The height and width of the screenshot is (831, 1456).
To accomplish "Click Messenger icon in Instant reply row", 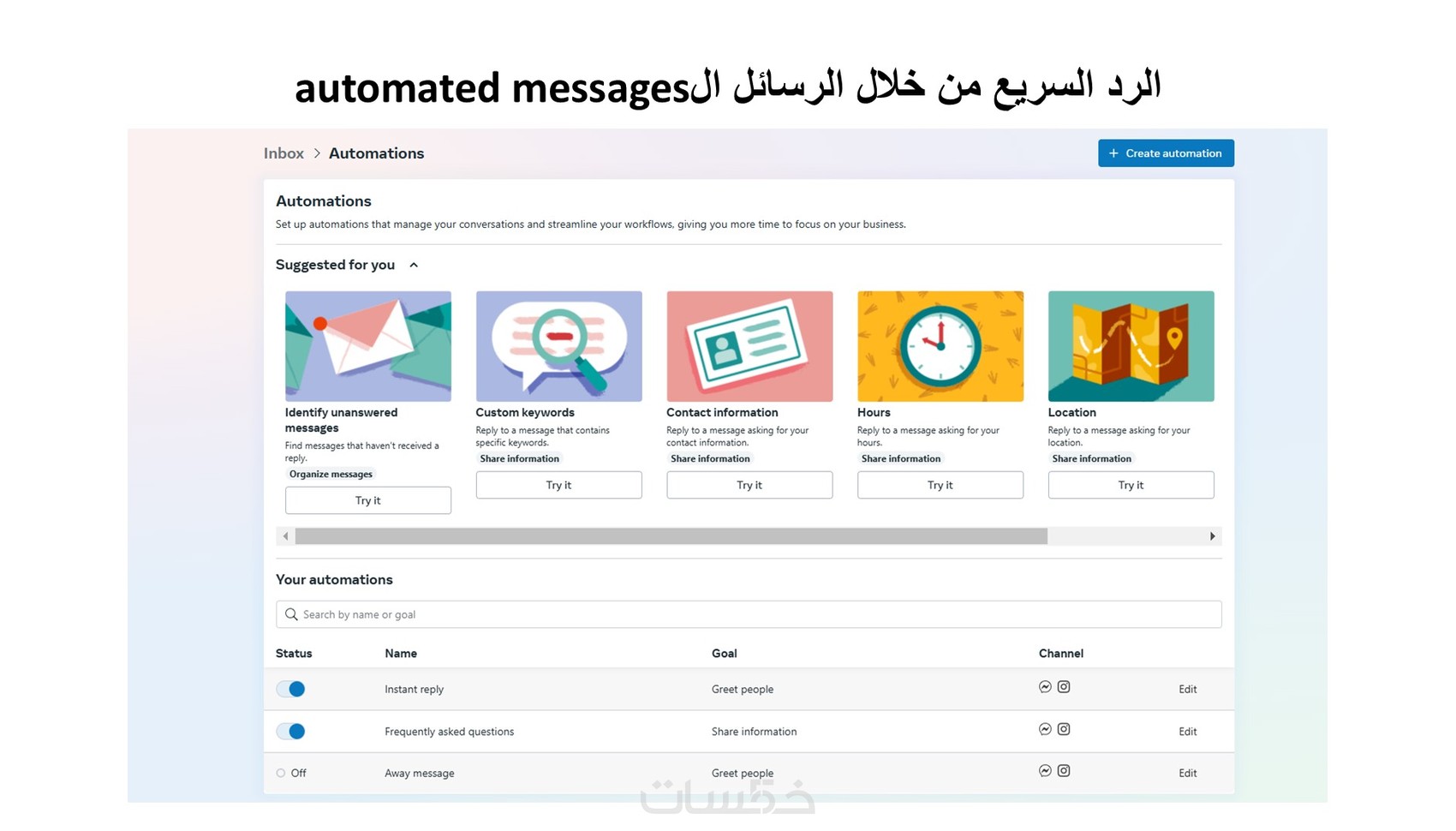I will 1045,687.
